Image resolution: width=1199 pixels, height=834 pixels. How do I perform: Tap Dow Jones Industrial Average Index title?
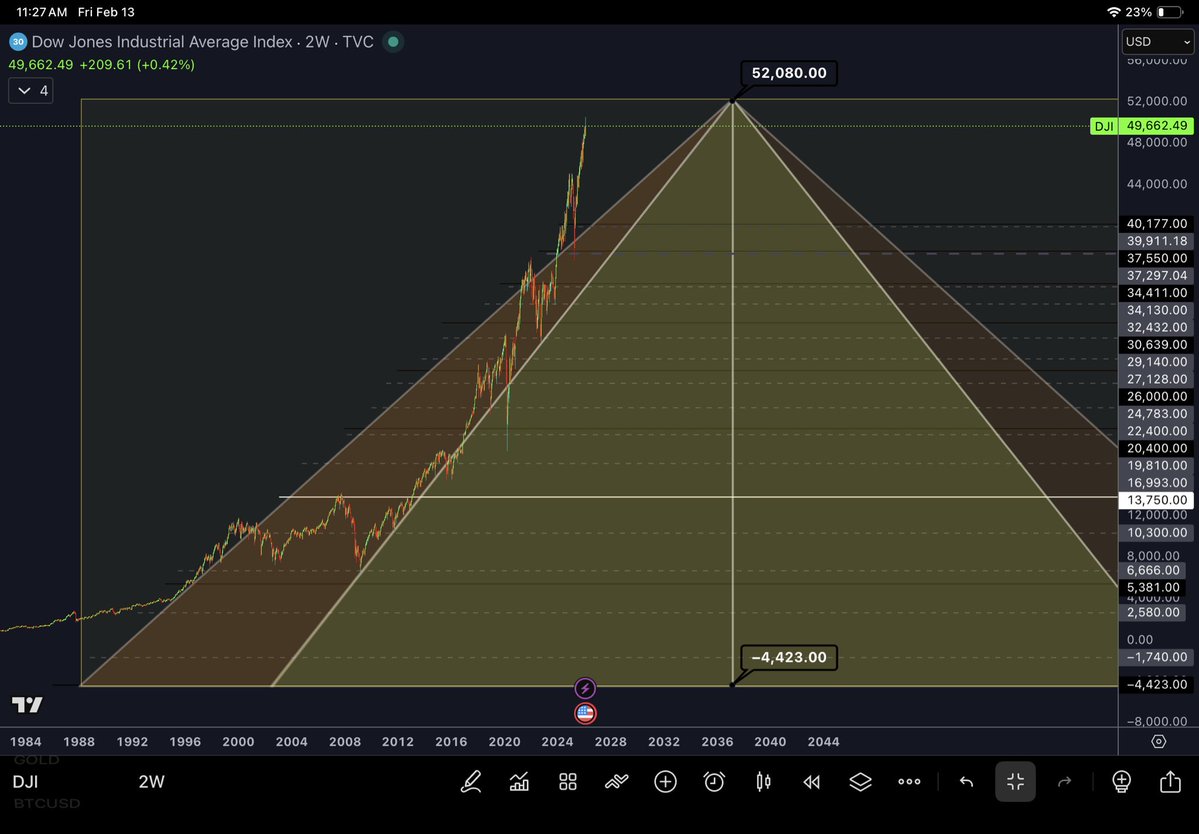pyautogui.click(x=162, y=42)
